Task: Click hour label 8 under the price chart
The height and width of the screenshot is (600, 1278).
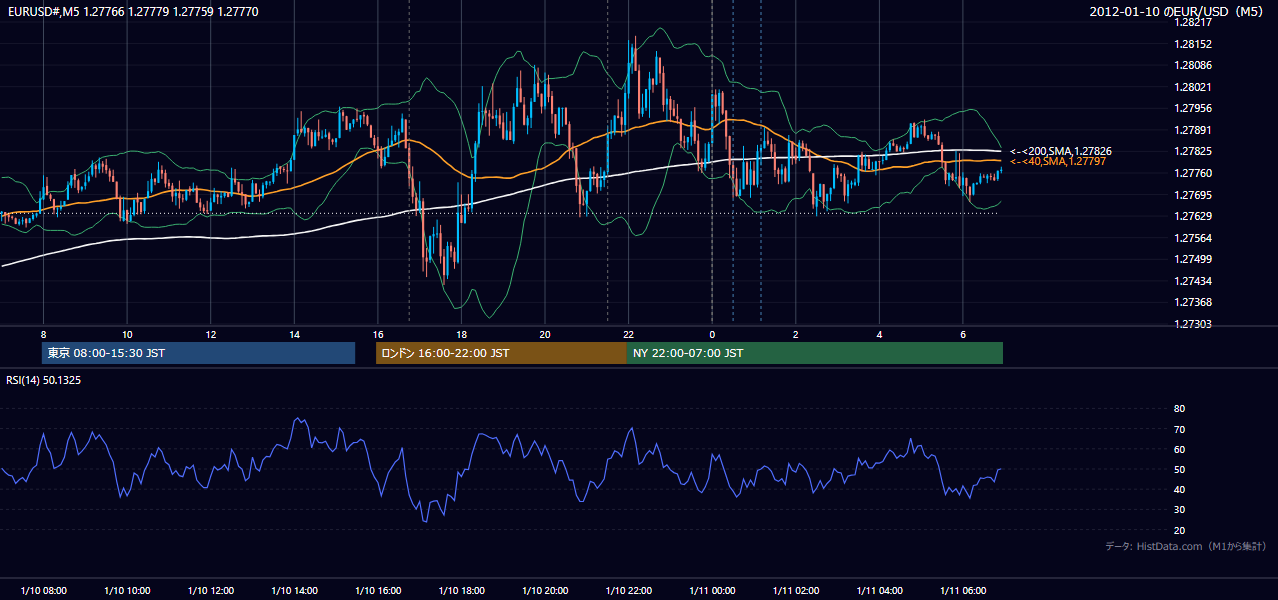Action: pyautogui.click(x=43, y=334)
